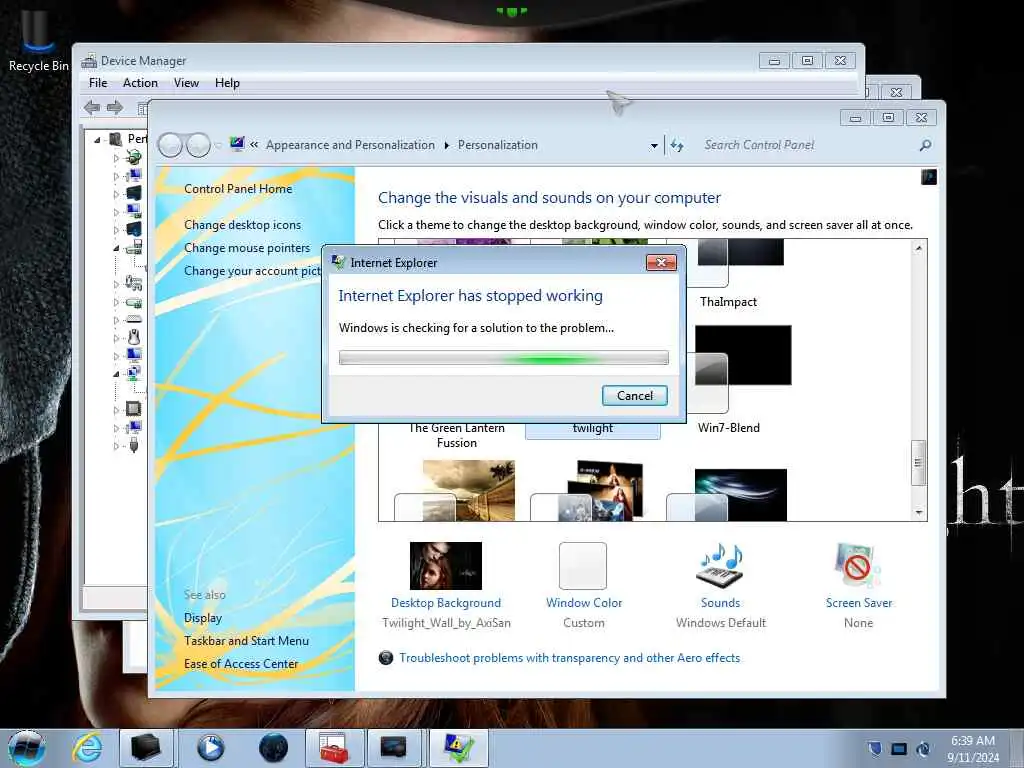
Task: Open recent pages dropdown next to forward button
Action: click(218, 145)
